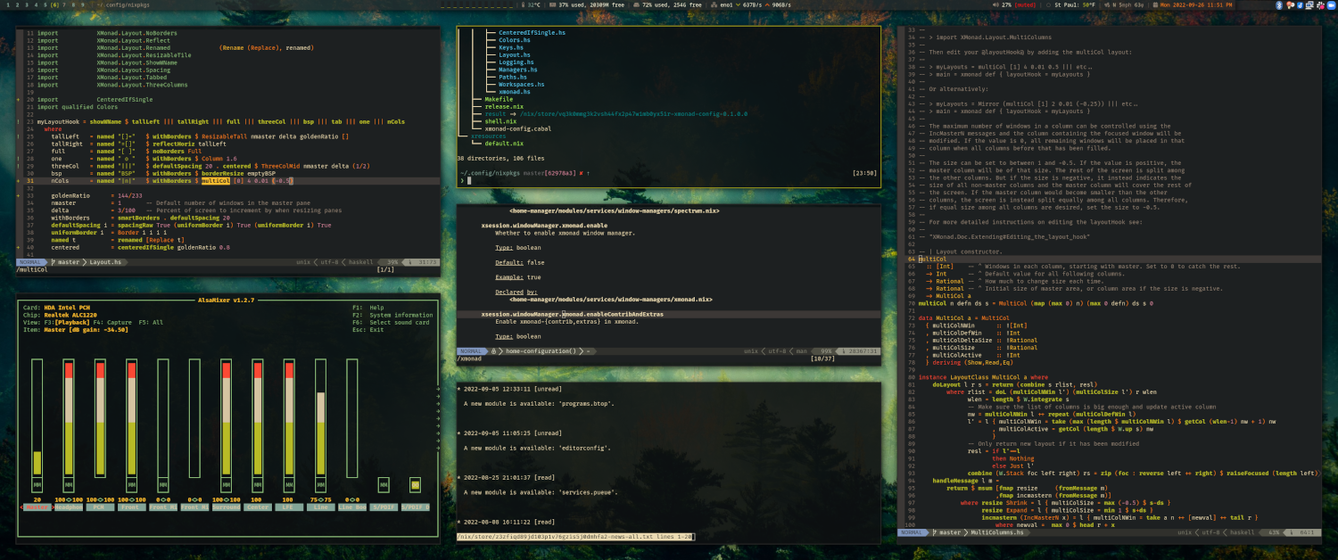1338x560 pixels.
Task: Switch to workspace 6 in top bar
Action: point(55,5)
